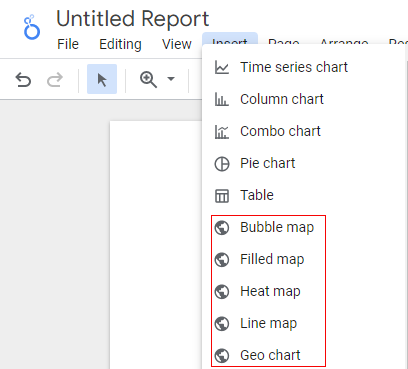This screenshot has width=408, height=369.
Task: Click the Pie chart circle icon
Action: pos(222,164)
